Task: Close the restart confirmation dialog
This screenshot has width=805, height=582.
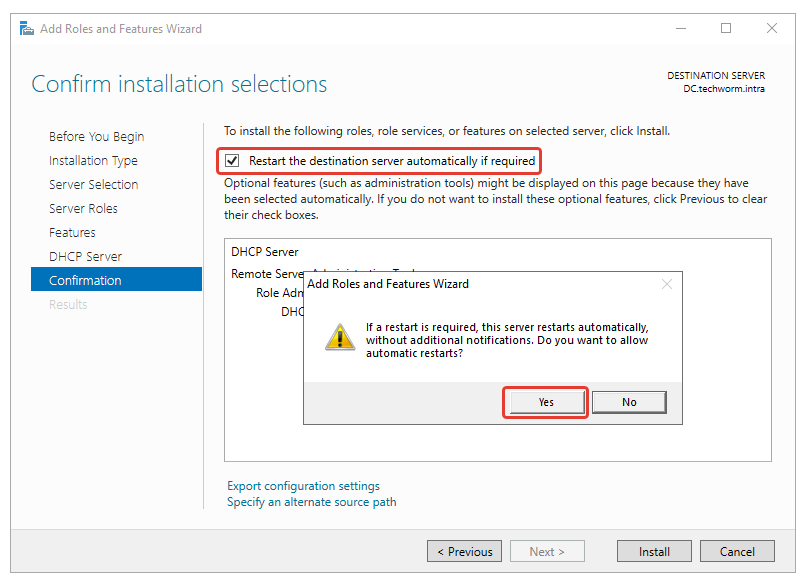Action: point(667,284)
